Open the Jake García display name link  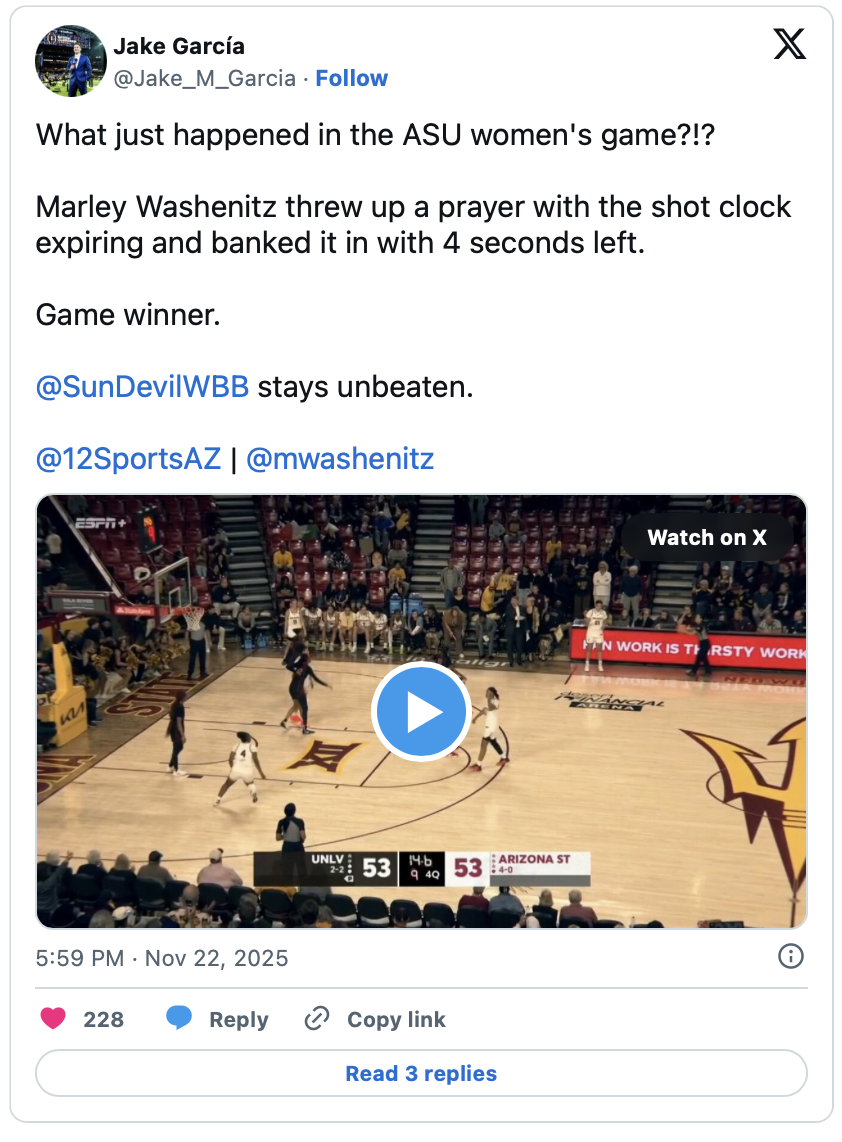tap(179, 46)
